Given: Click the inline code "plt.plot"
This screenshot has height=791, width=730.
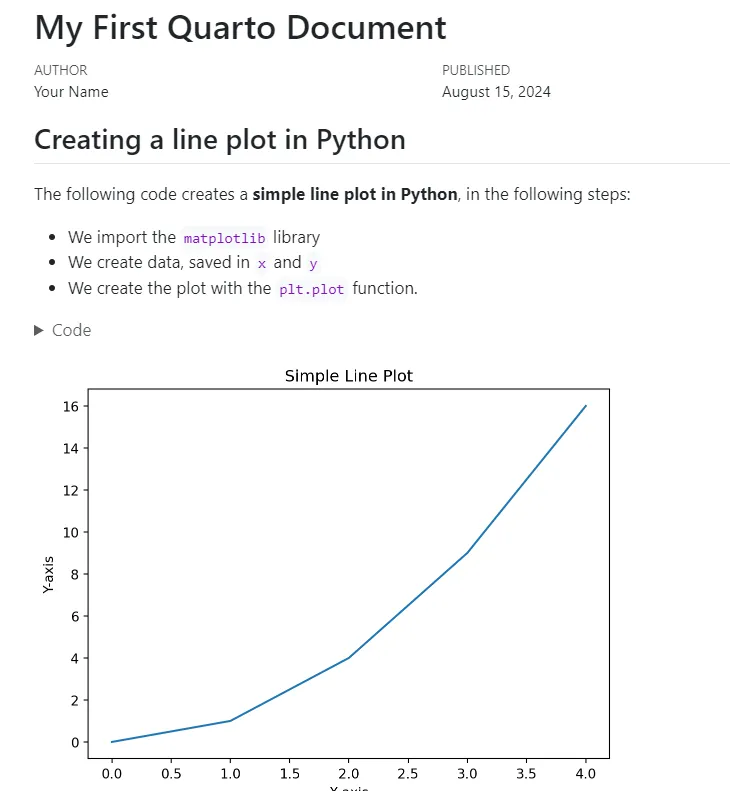Looking at the screenshot, I should click(x=311, y=289).
